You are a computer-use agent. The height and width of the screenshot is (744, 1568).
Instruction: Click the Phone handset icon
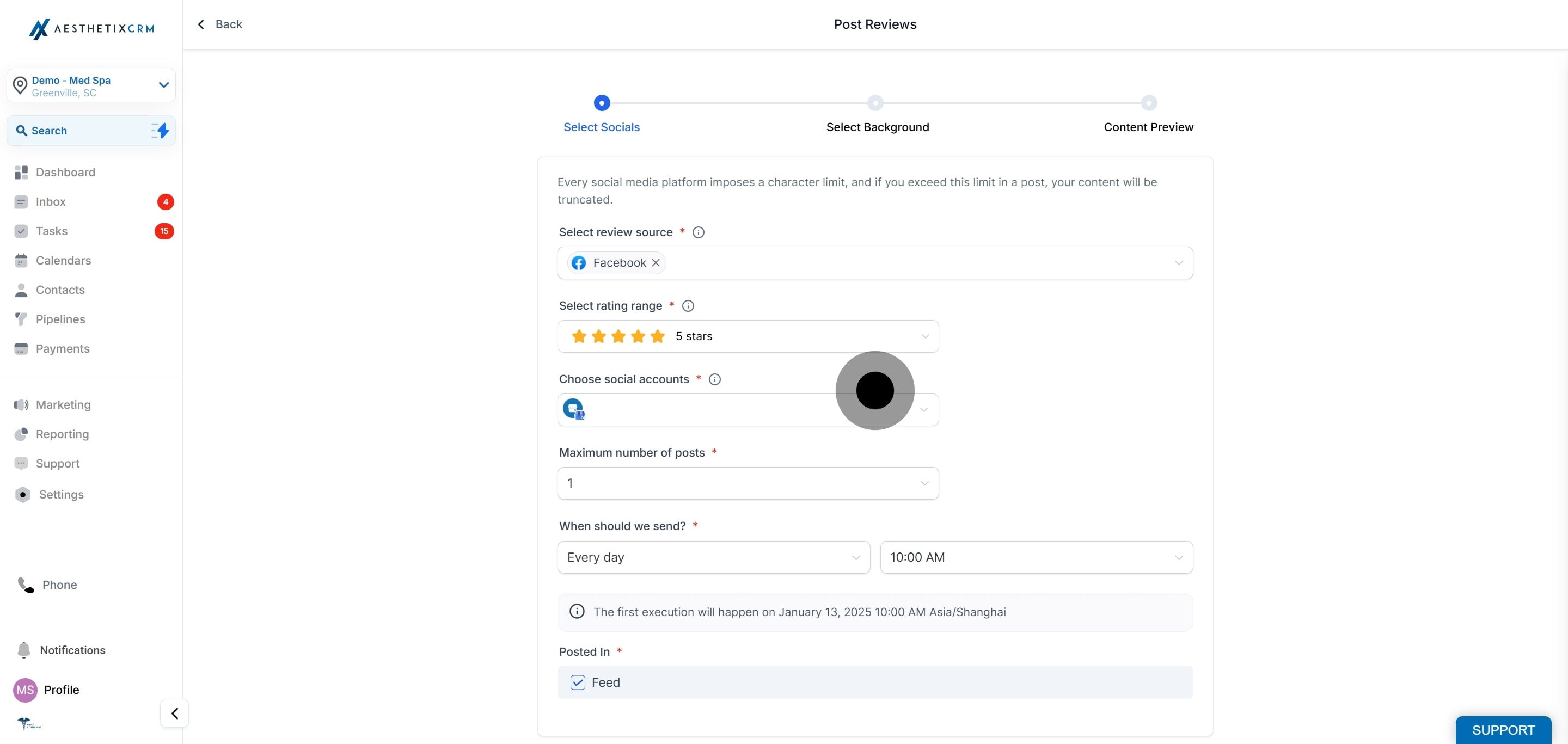click(x=26, y=585)
